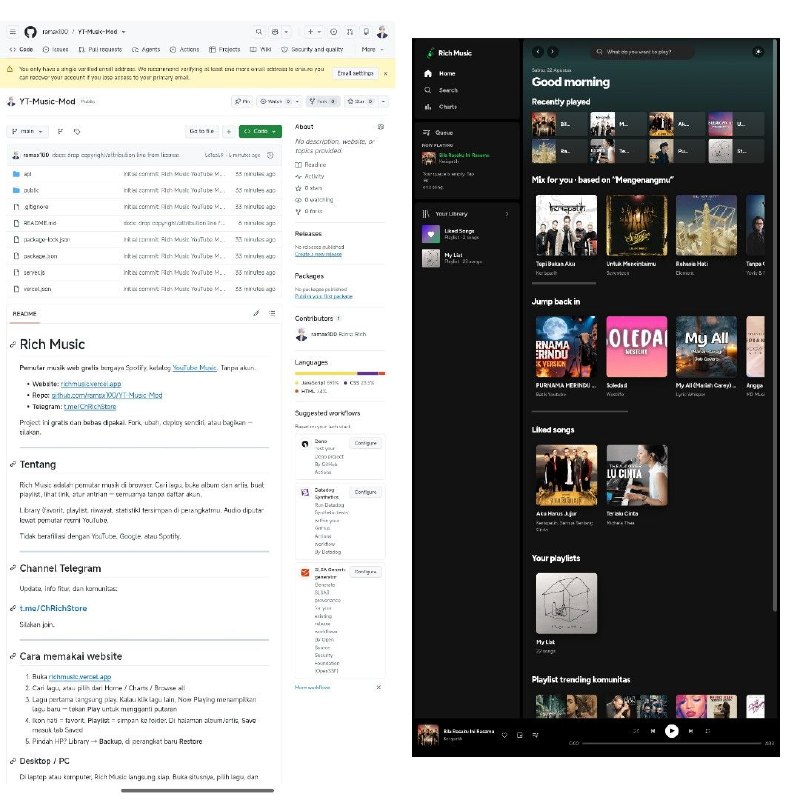Go back in Rich Music navigation
The height and width of the screenshot is (800, 800).
coord(538,52)
